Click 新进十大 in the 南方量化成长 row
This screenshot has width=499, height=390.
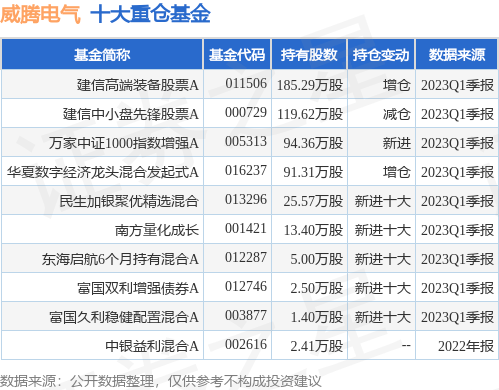click(x=383, y=230)
